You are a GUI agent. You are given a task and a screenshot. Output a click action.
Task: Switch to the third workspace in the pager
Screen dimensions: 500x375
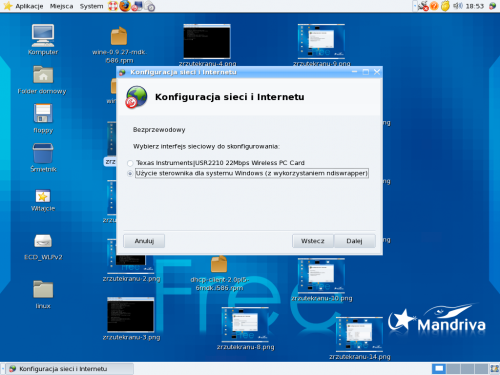click(x=467, y=369)
